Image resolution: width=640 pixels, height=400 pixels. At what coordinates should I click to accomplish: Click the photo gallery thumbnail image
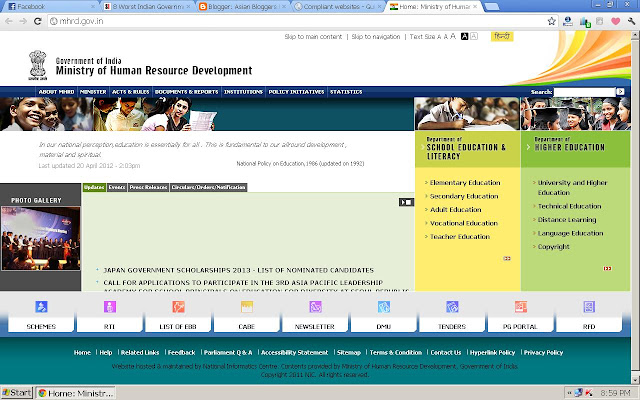click(40, 238)
